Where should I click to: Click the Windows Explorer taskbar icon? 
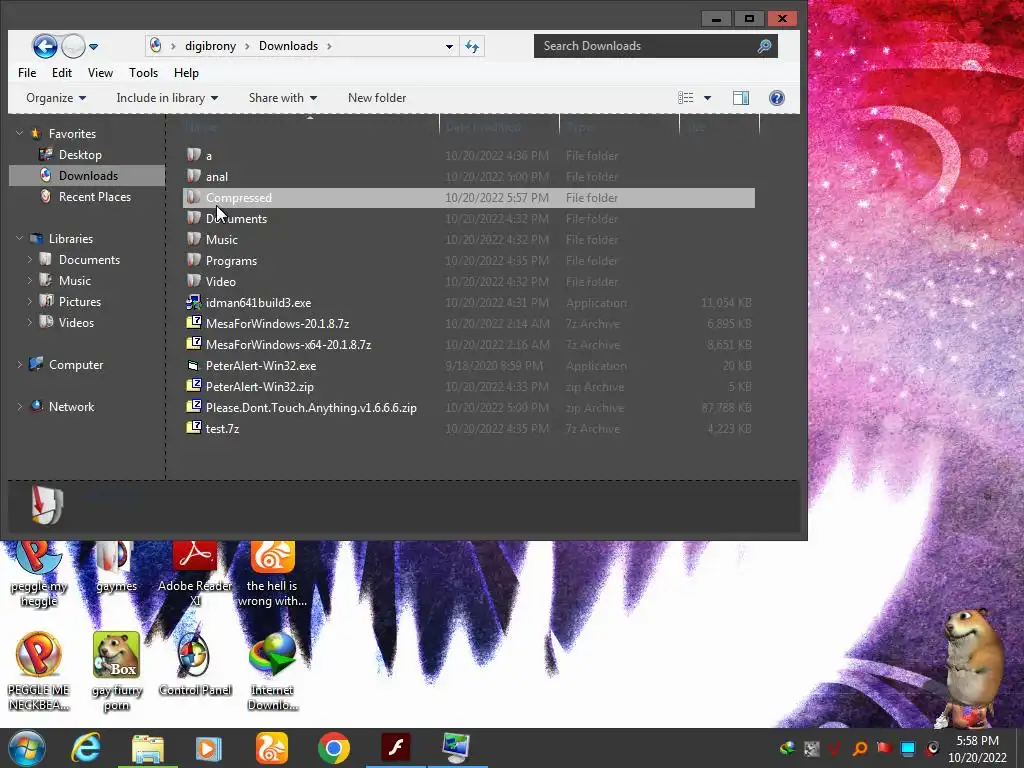click(148, 748)
